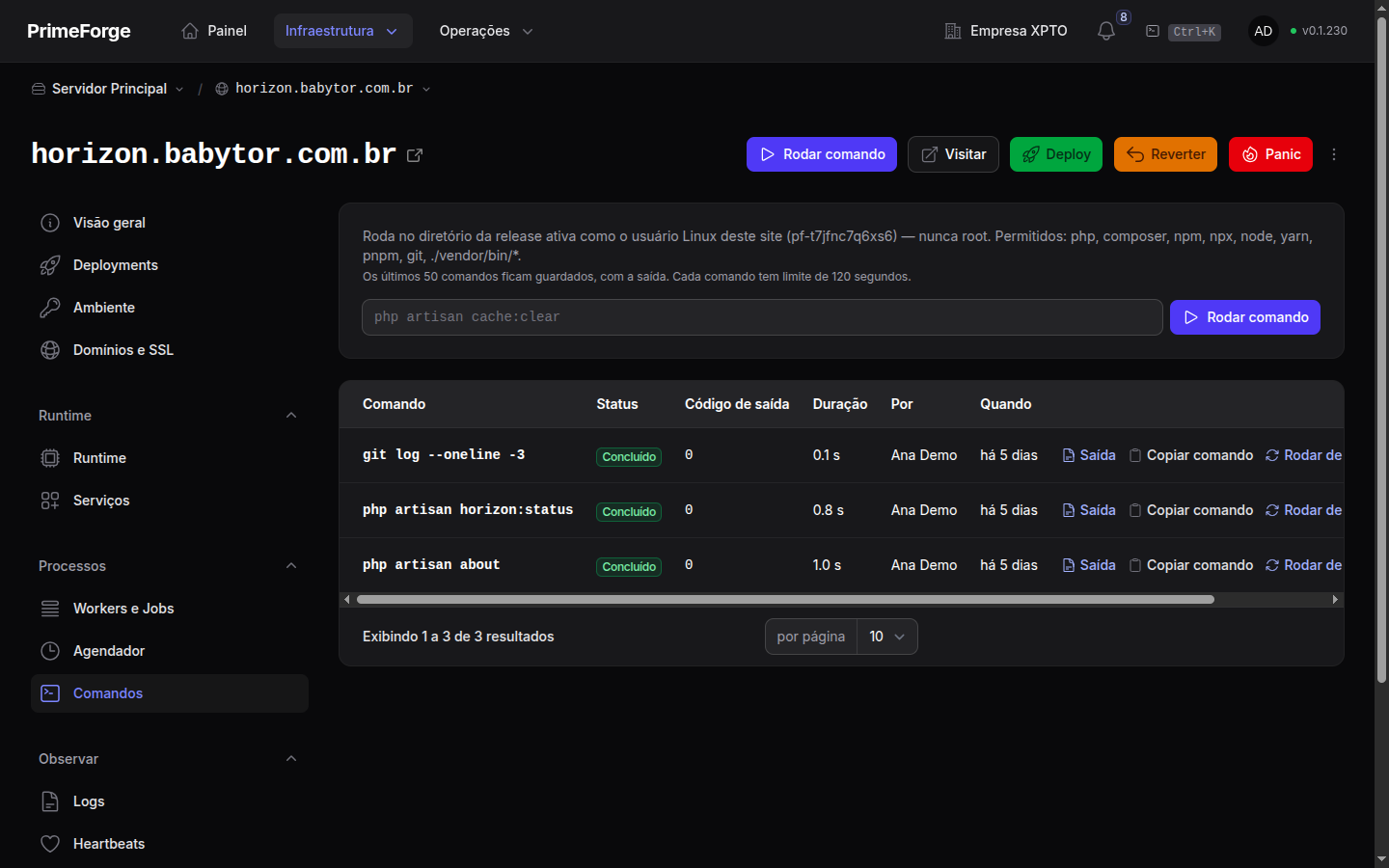
Task: Open the Agendador page
Action: tap(170, 651)
